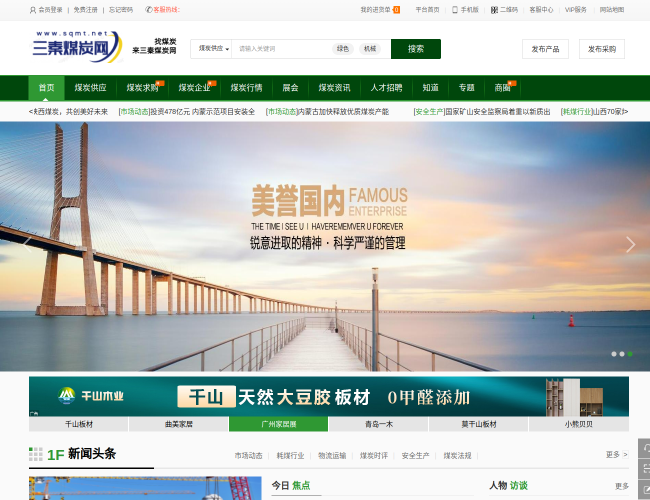Go to next banner slide arrow

(x=630, y=245)
